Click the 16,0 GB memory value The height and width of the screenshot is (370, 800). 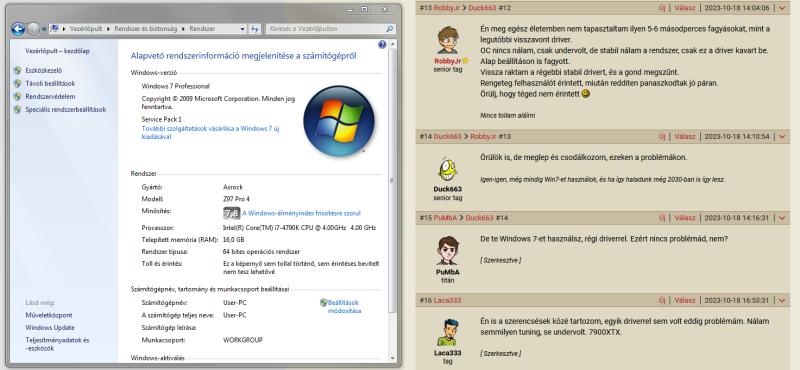(234, 240)
